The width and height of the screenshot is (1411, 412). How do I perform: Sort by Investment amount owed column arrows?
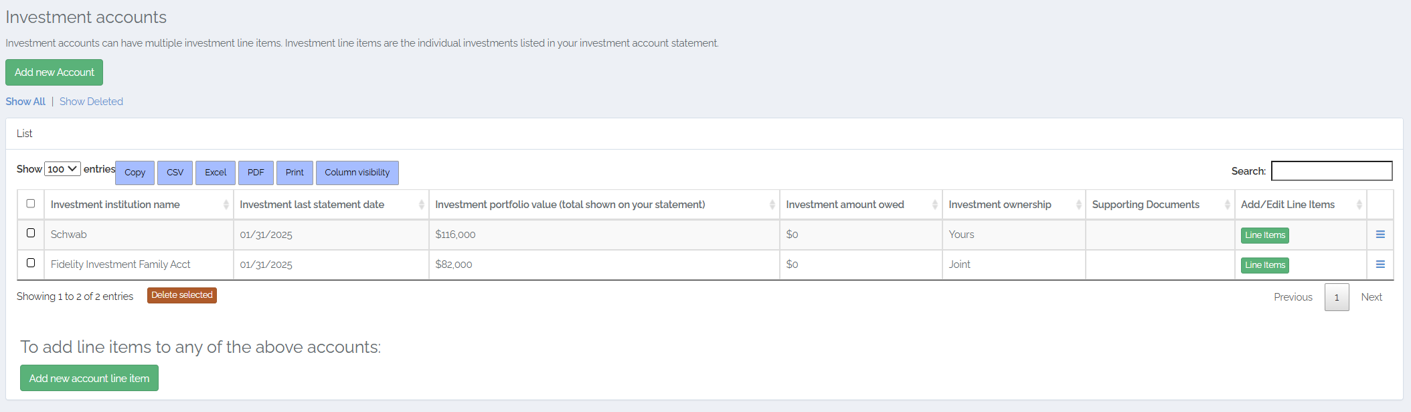[x=935, y=205]
